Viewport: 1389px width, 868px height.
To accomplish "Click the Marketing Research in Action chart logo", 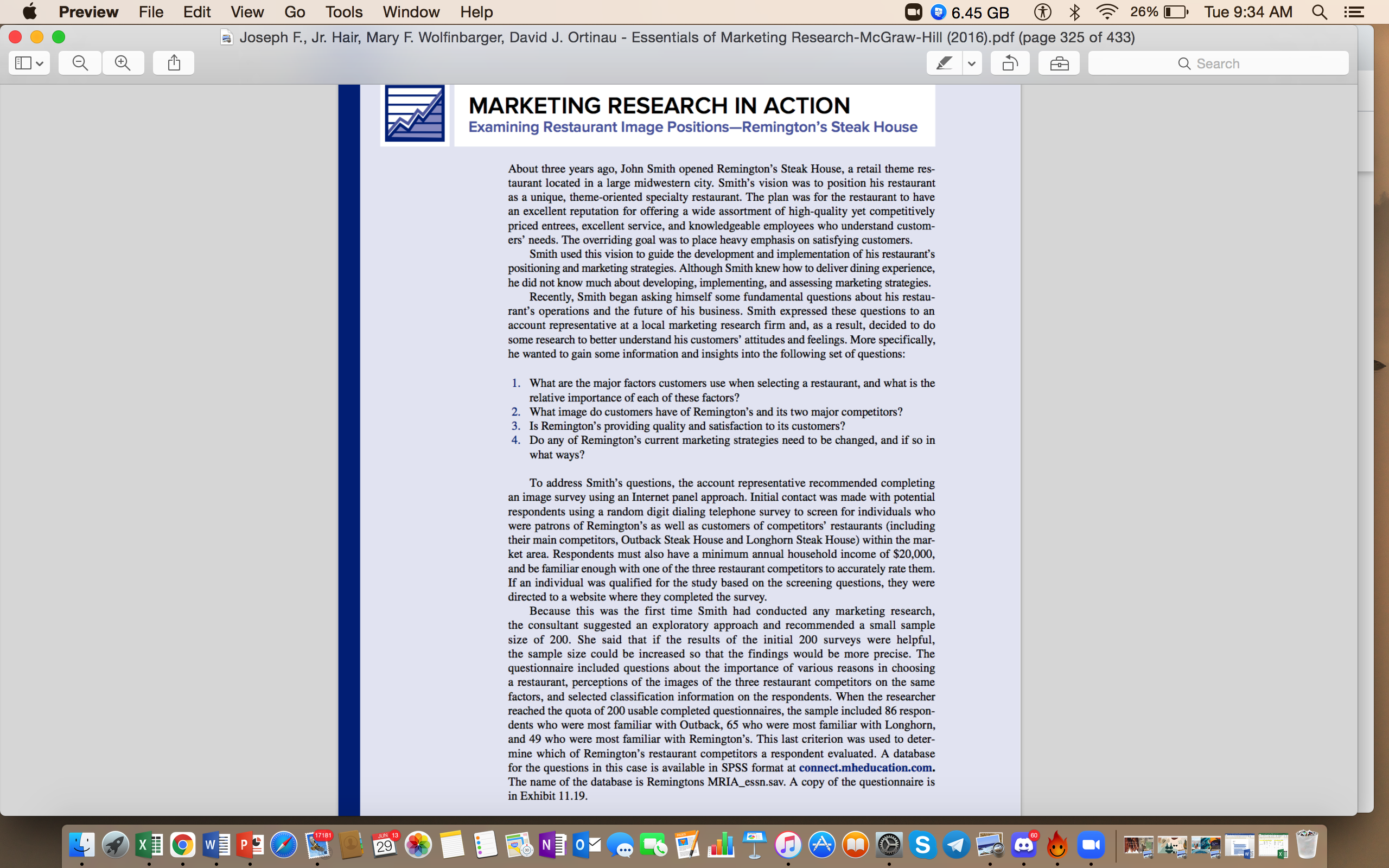I will [x=415, y=113].
